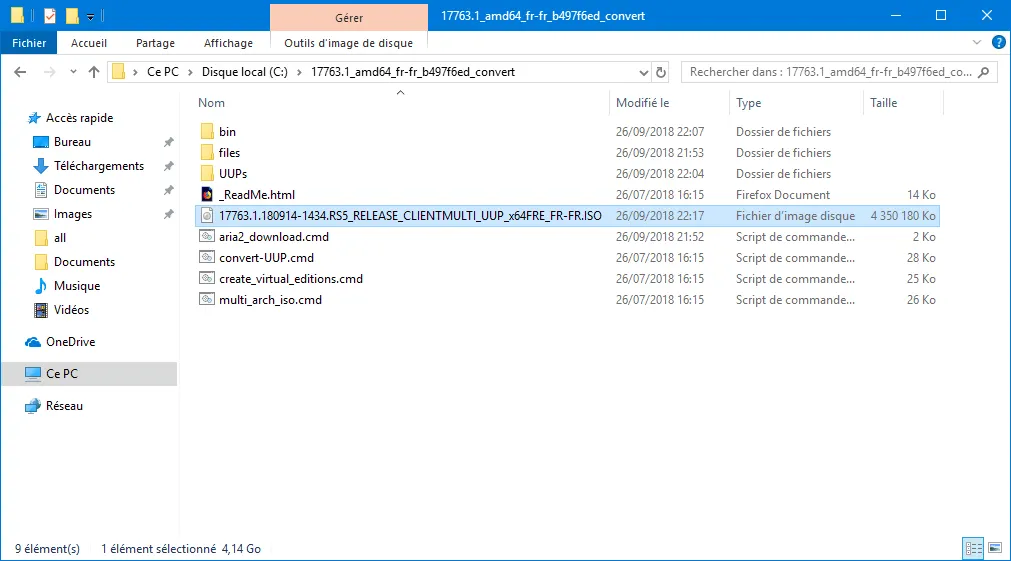Open Musique in the navigation pane

tap(77, 286)
